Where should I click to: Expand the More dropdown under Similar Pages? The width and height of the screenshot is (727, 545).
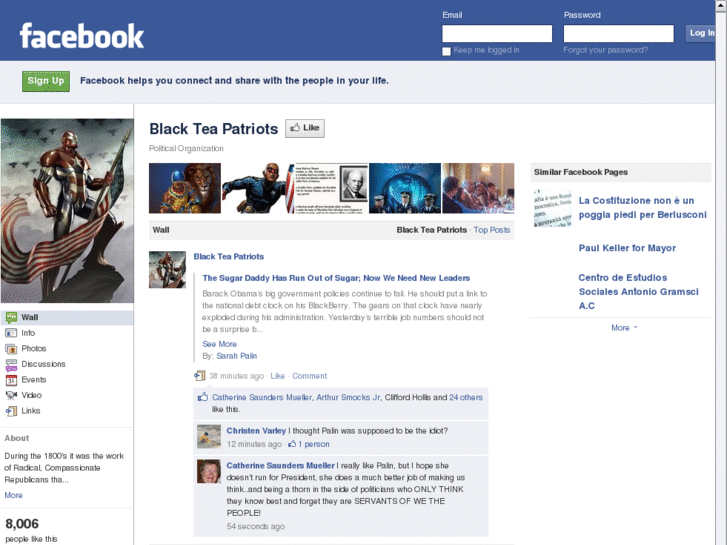(624, 328)
